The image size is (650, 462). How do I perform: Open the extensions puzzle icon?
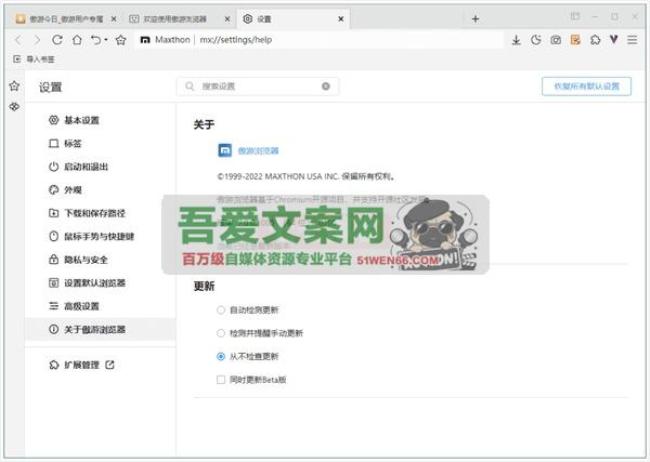point(595,40)
